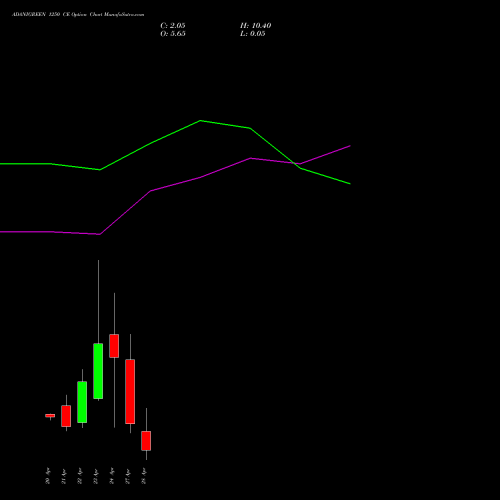
Task: Click the 21 Apr date label
Action: pyautogui.click(x=64, y=476)
